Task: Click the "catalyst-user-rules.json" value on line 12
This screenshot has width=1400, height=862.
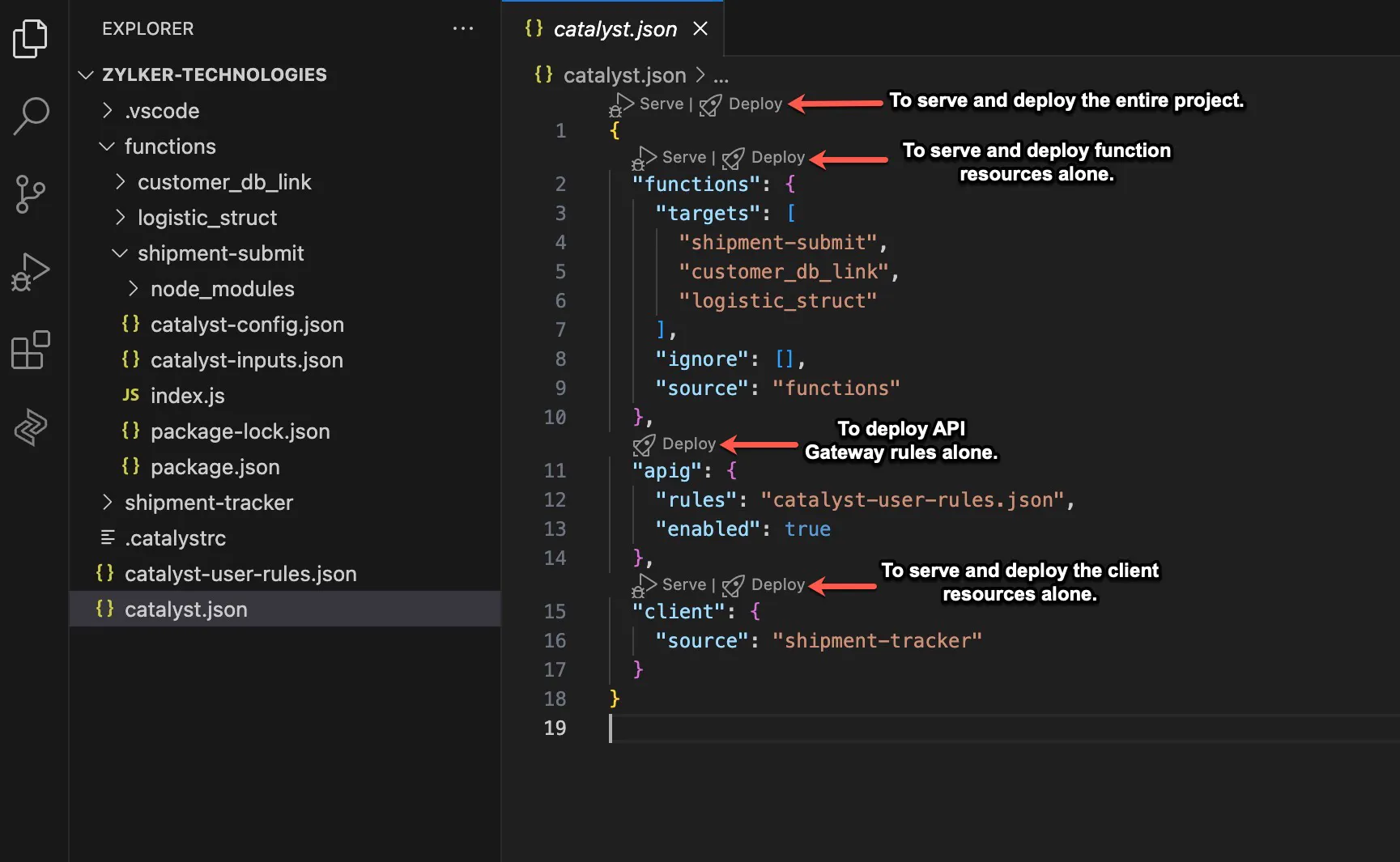Action: [912, 500]
